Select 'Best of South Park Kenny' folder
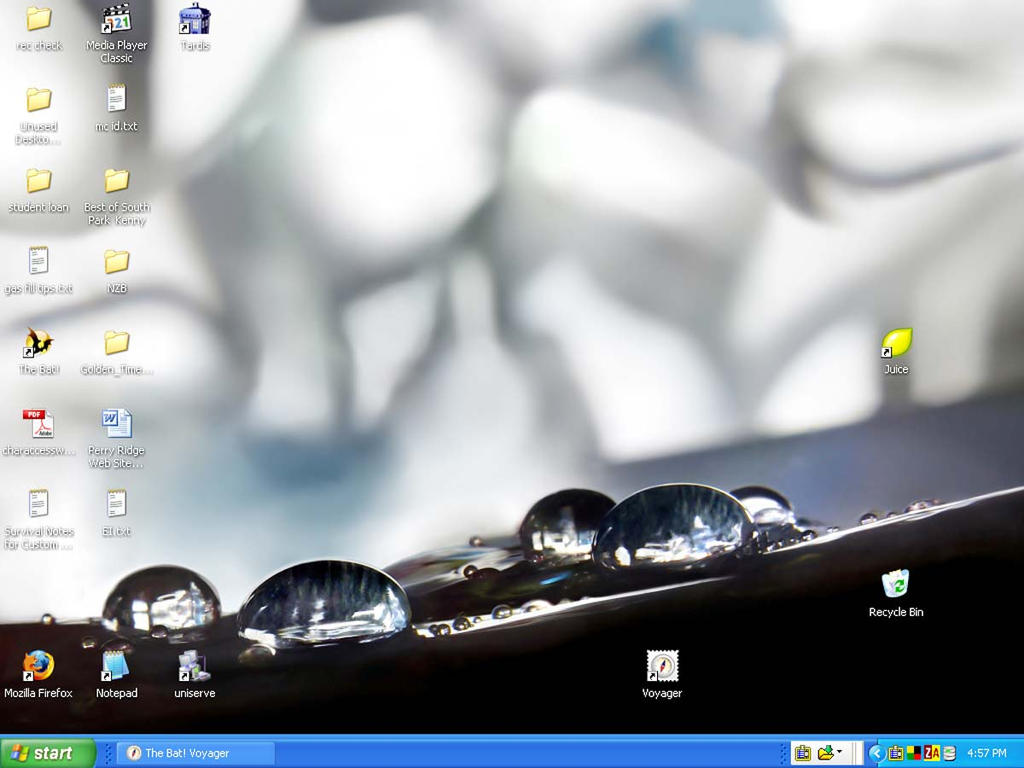This screenshot has height=768, width=1024. coord(116,197)
